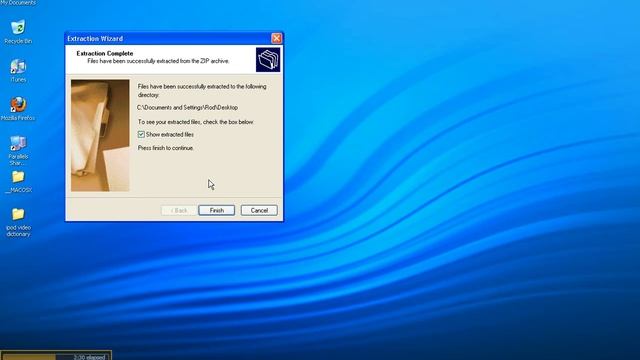This screenshot has height=360, width=640.
Task: Click the C:\Documents and Settings\Rod\Desktop path text
Action: (187, 107)
